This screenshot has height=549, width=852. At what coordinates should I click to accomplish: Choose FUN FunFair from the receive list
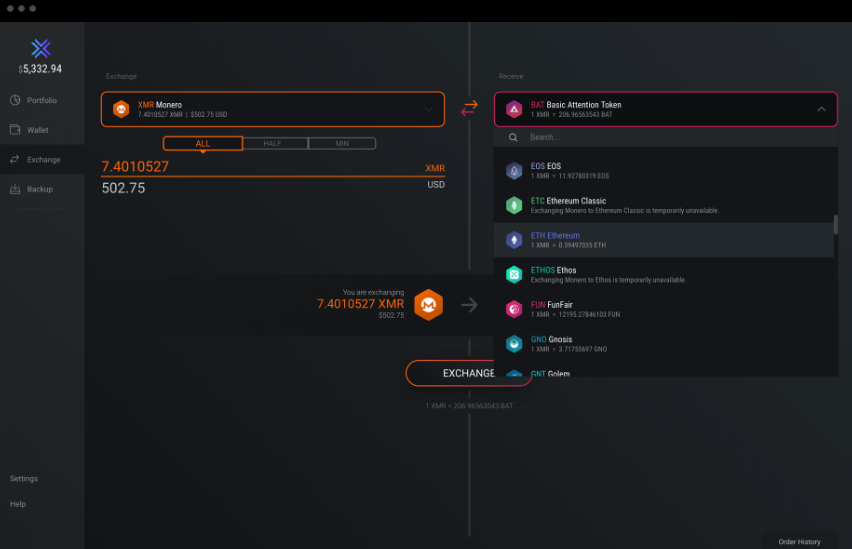click(663, 309)
